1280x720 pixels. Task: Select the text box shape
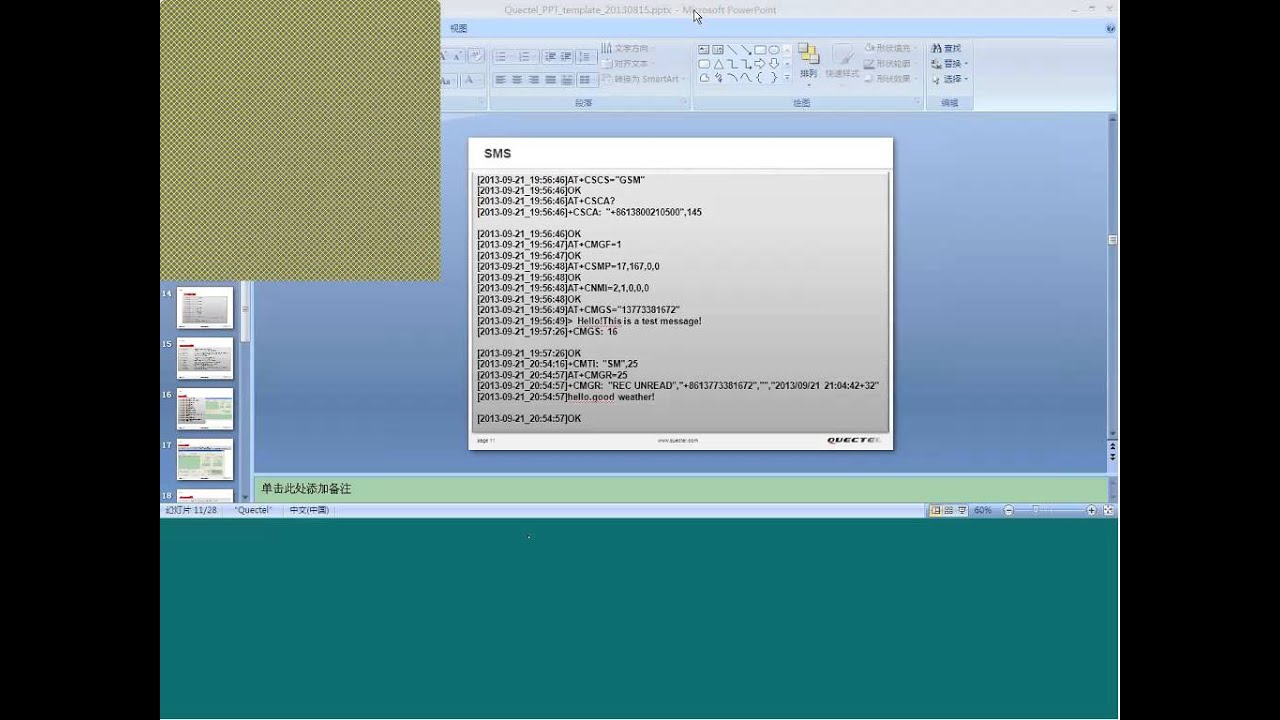704,49
